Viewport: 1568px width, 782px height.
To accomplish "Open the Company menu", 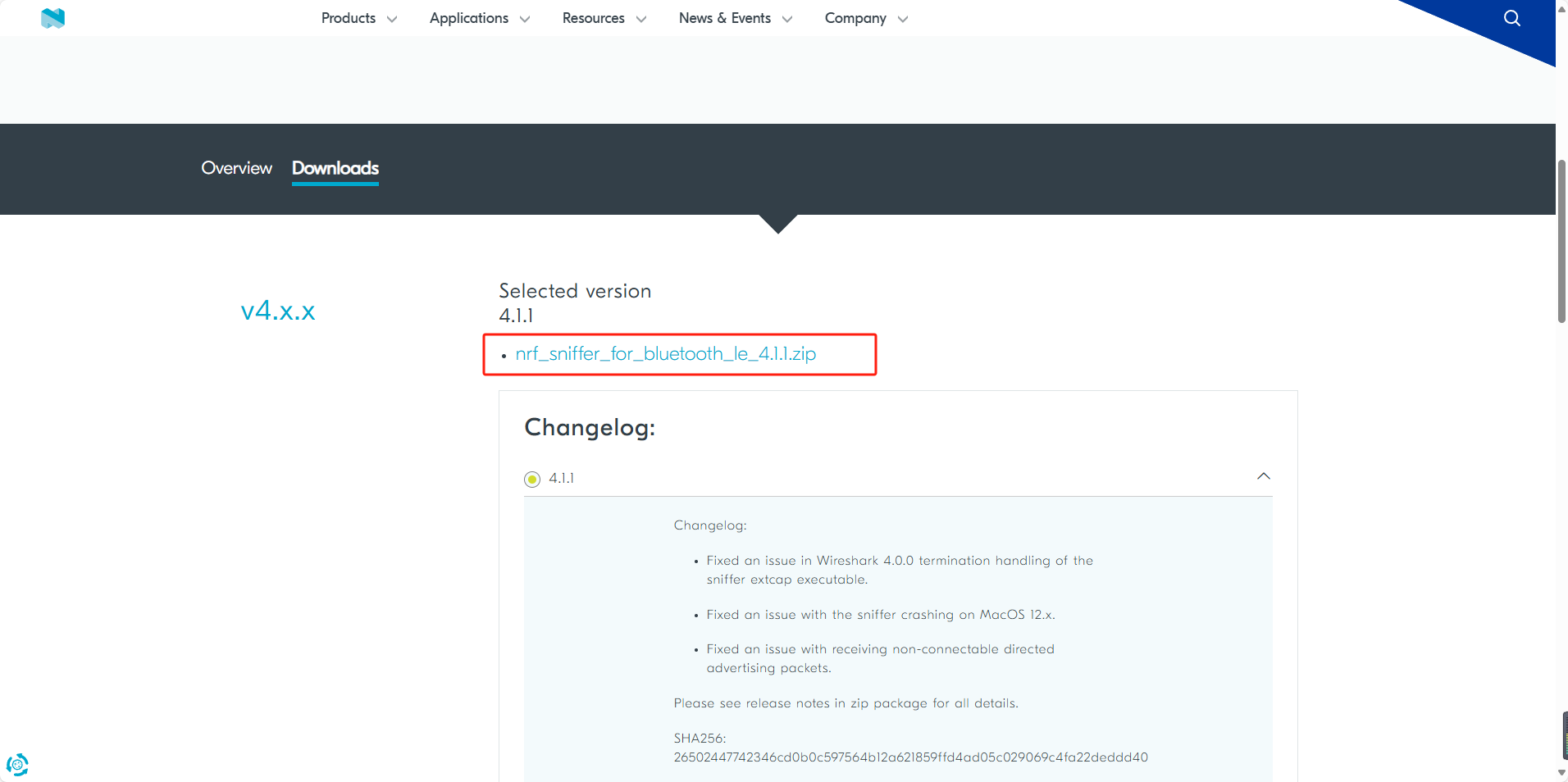I will click(x=855, y=18).
